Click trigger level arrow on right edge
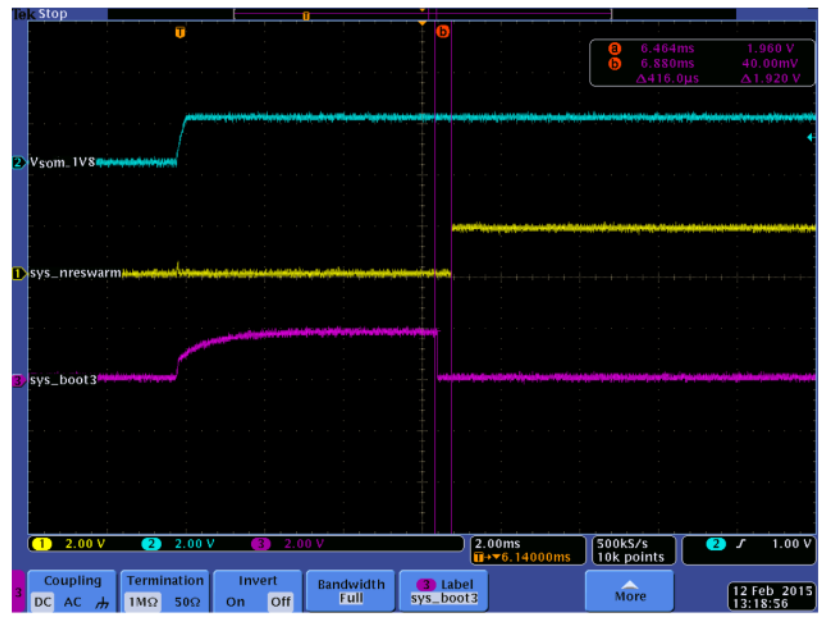Viewport: 825px width, 619px height. click(811, 137)
